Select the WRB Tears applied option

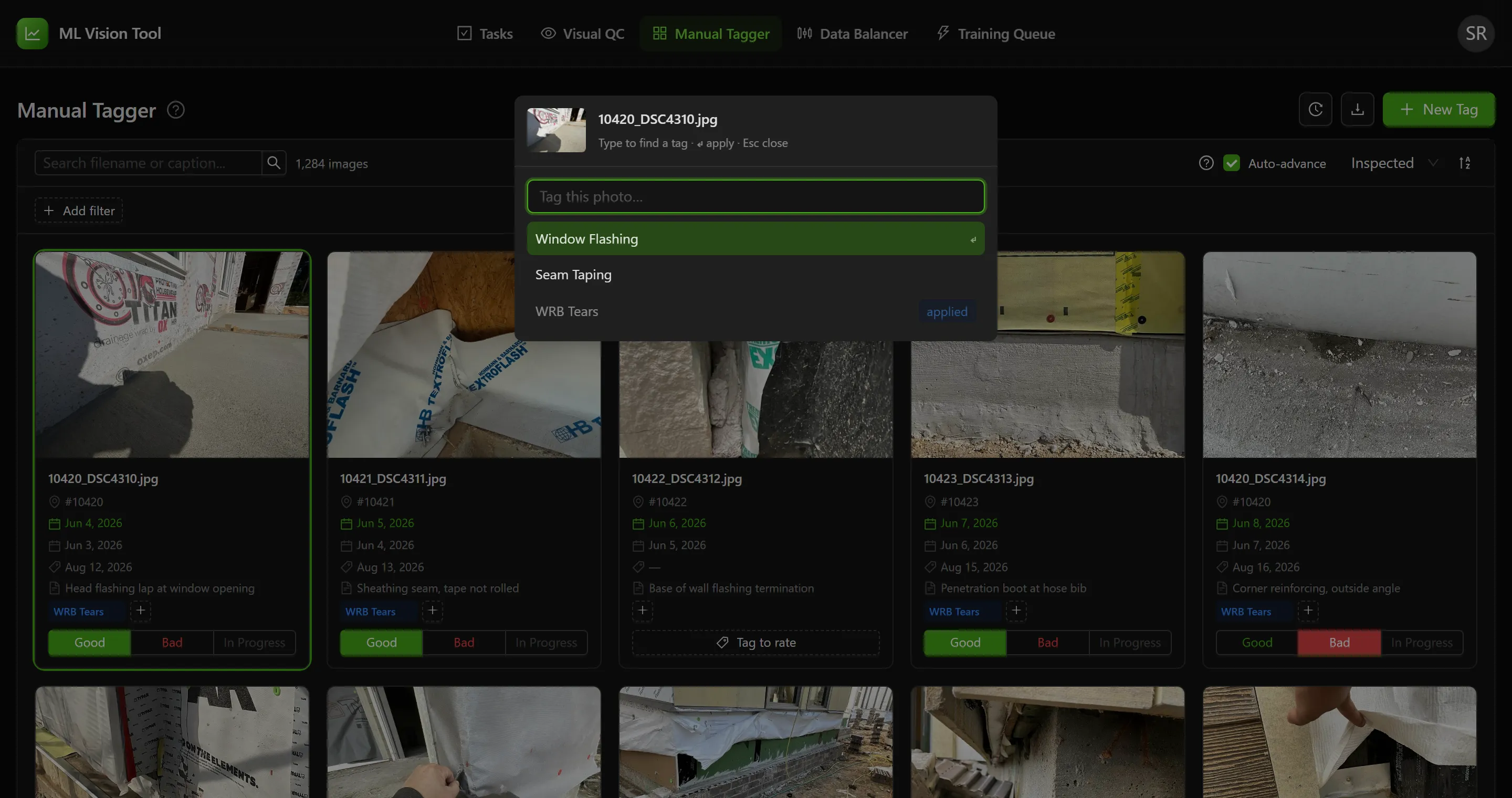755,311
